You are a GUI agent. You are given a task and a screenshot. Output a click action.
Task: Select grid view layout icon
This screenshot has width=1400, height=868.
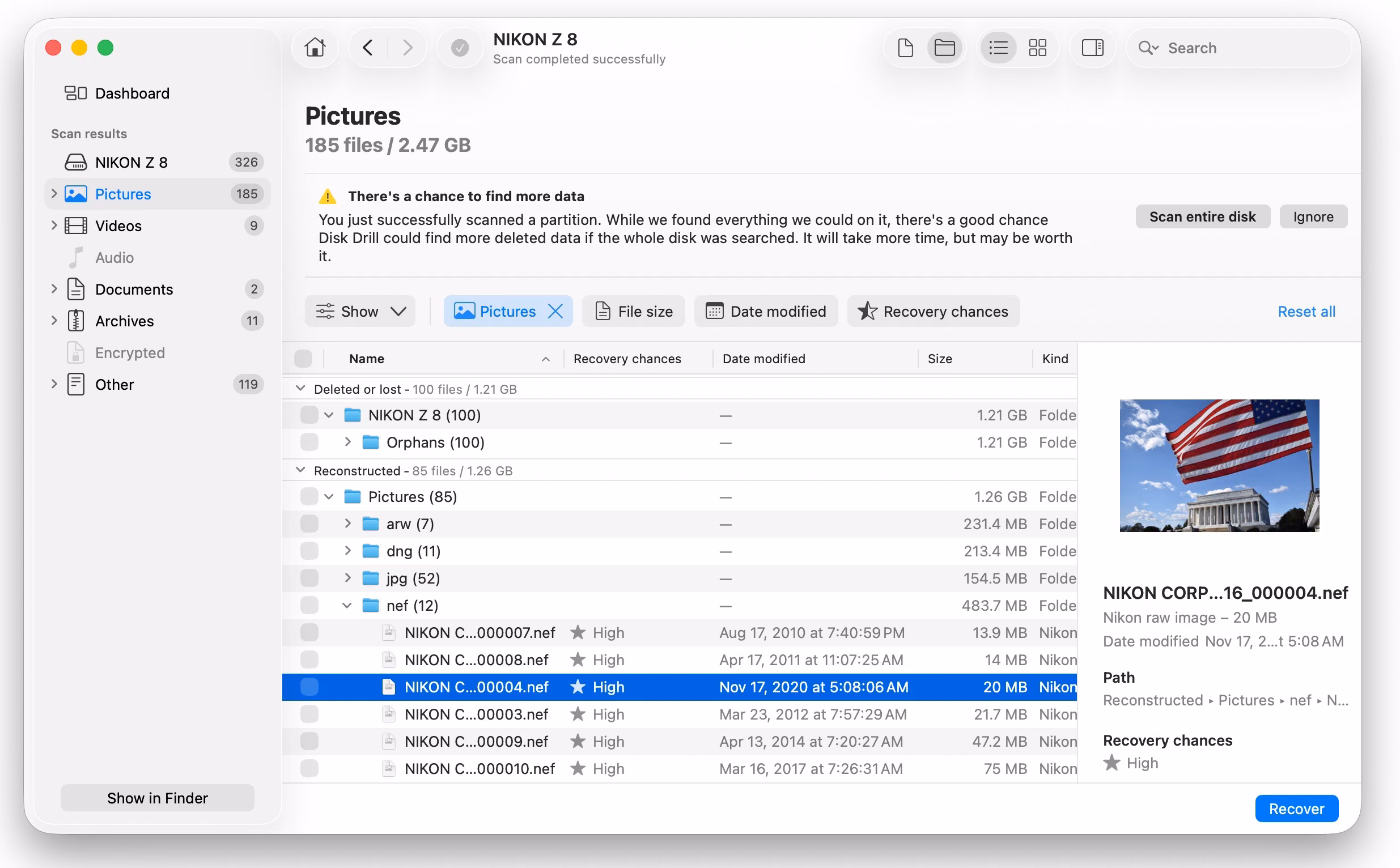click(x=1037, y=48)
